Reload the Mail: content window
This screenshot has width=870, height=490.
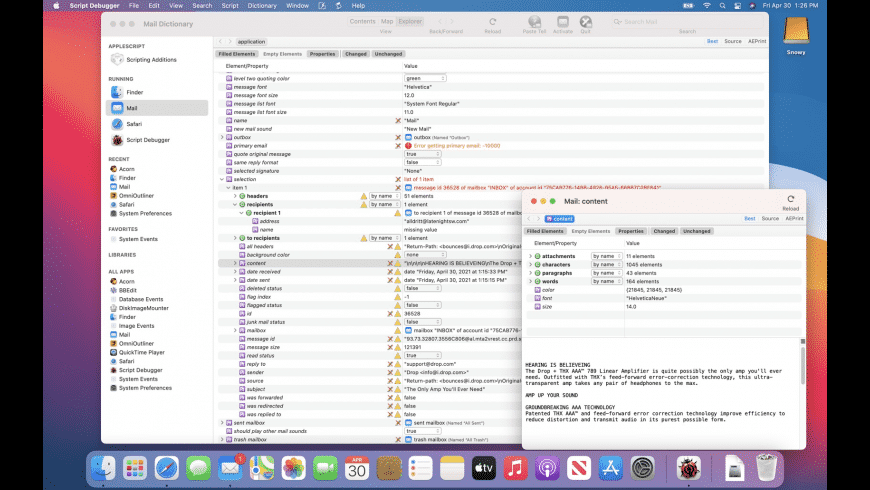[x=791, y=199]
